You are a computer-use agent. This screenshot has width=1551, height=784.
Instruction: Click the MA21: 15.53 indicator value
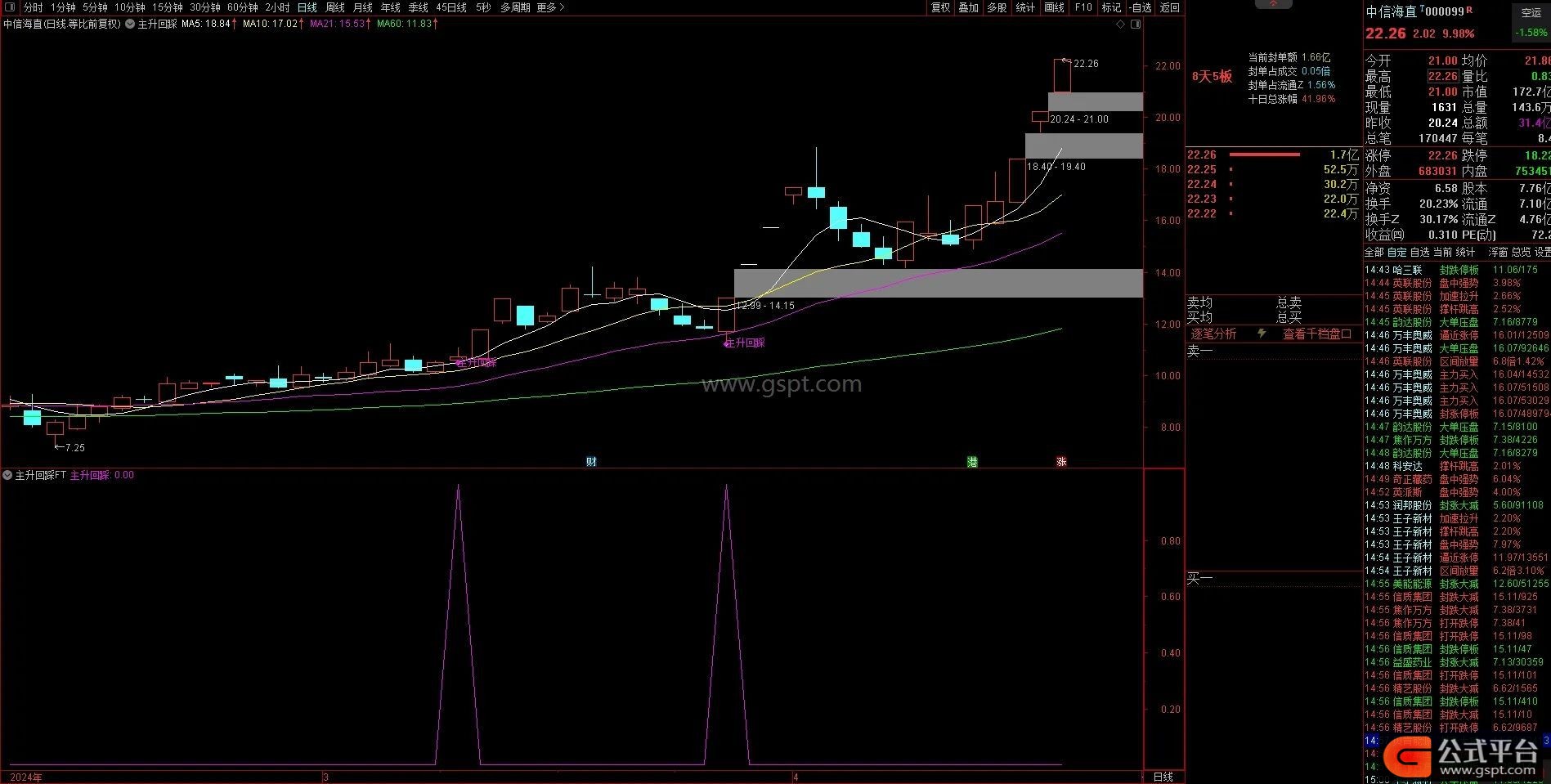pos(338,25)
